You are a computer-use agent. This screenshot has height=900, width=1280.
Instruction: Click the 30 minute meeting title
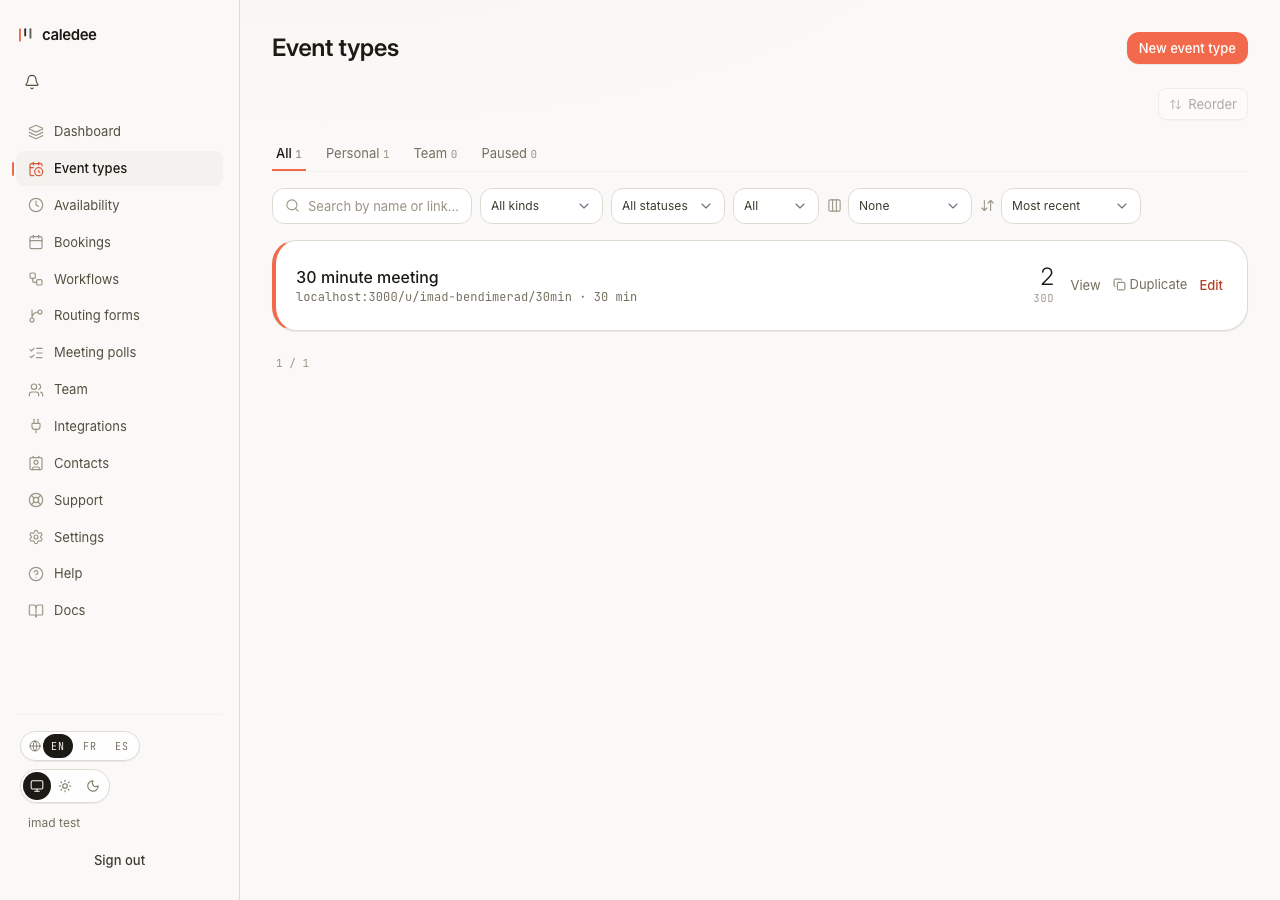(x=367, y=277)
